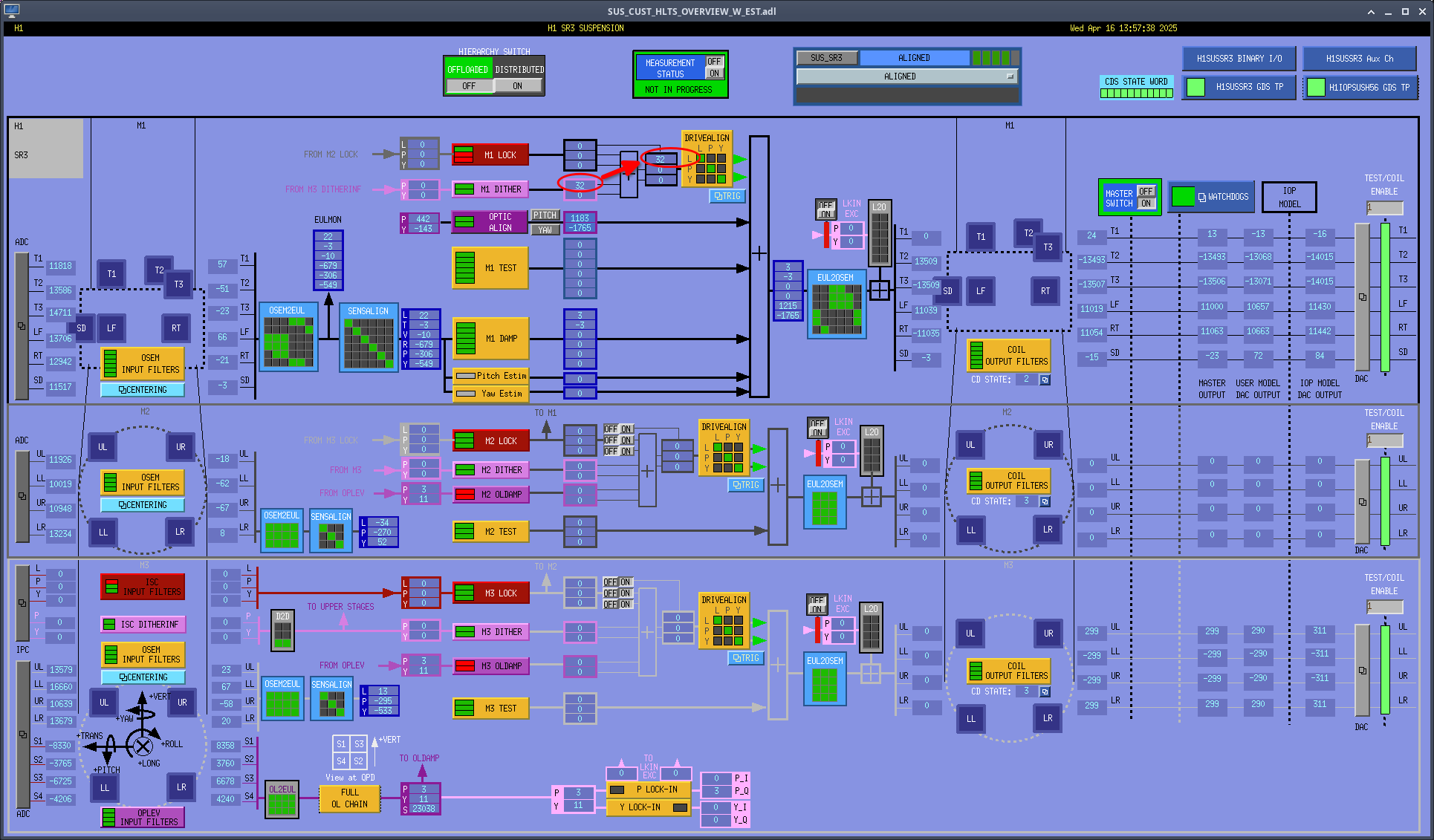The image size is (1434, 840).
Task: Open the M1 TRIG related display
Action: point(727,196)
